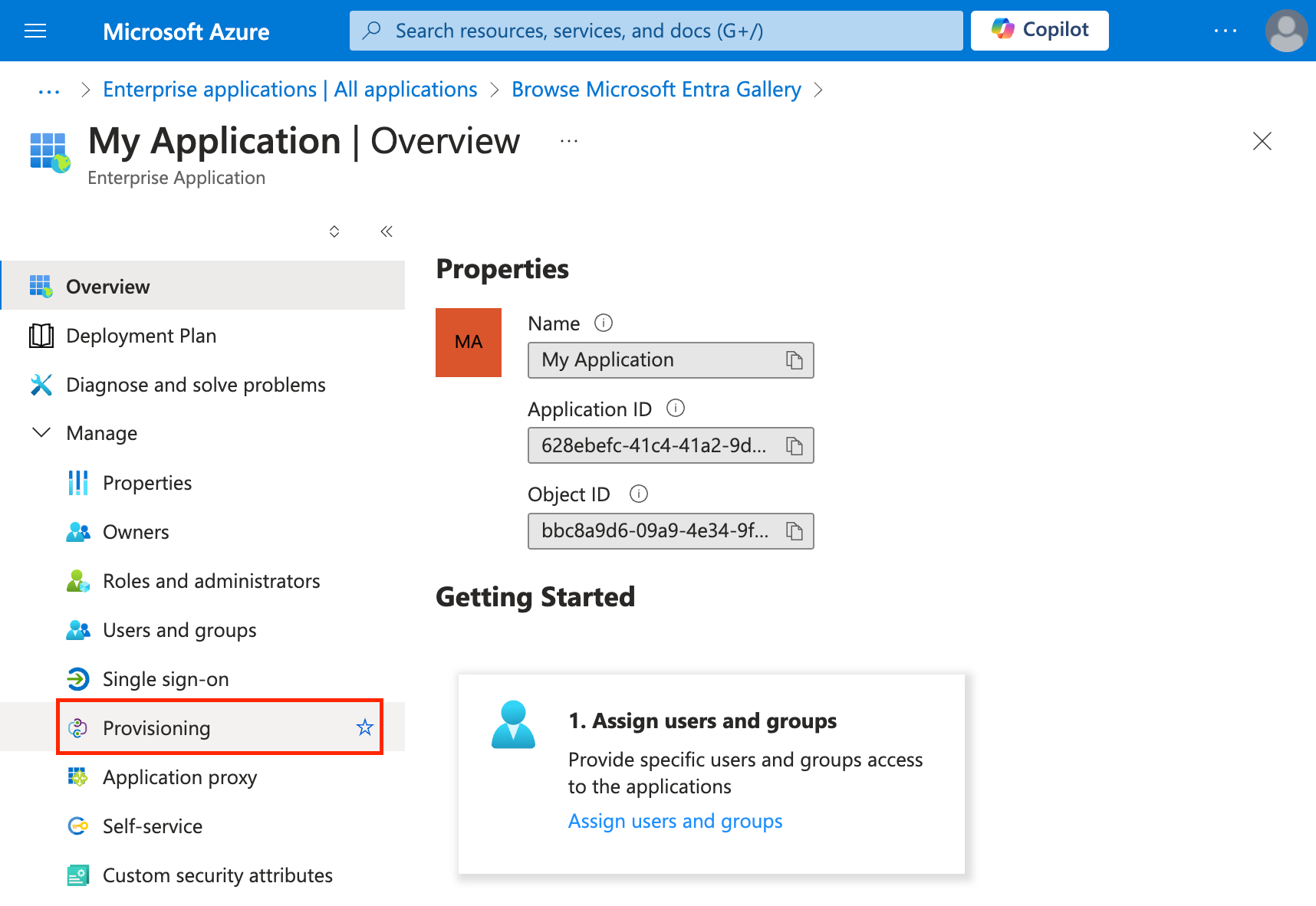The height and width of the screenshot is (906, 1316).
Task: Click the Owners people icon
Action: 78,532
